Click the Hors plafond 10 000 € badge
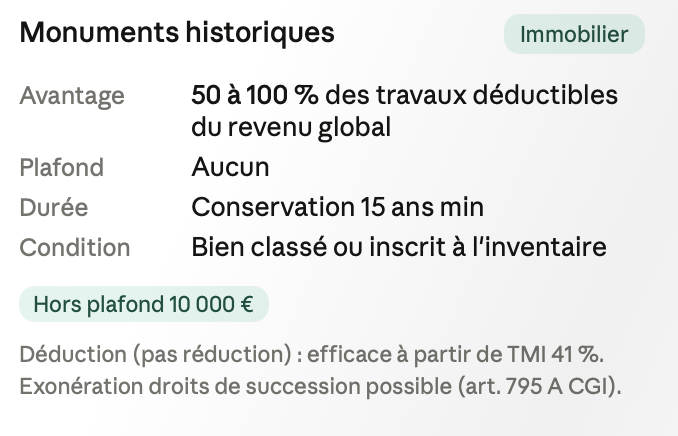 (144, 304)
